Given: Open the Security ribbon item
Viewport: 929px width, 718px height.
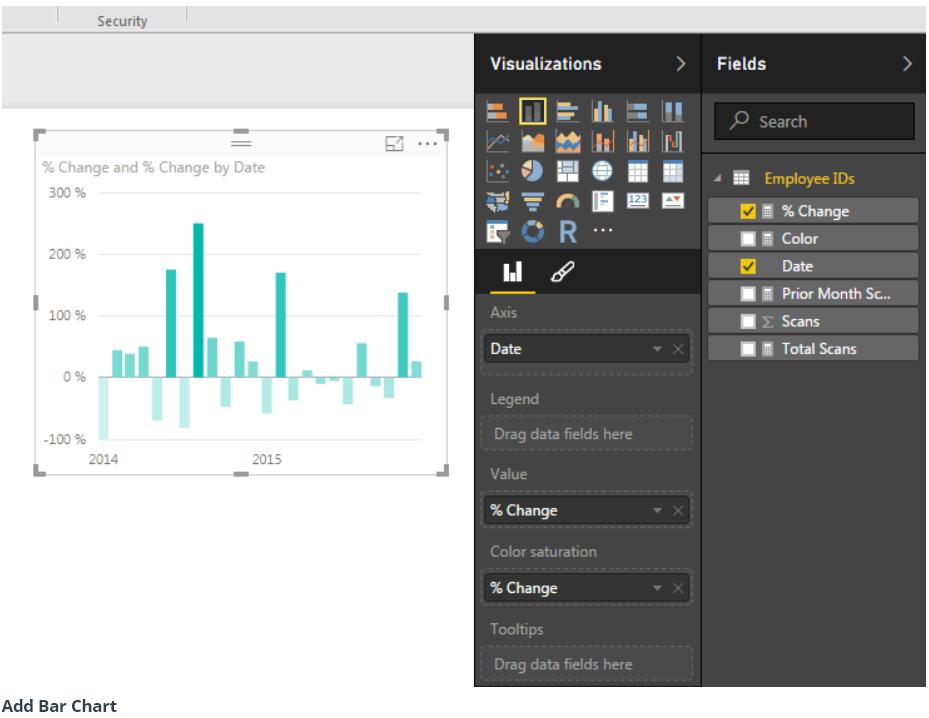Looking at the screenshot, I should [x=122, y=21].
